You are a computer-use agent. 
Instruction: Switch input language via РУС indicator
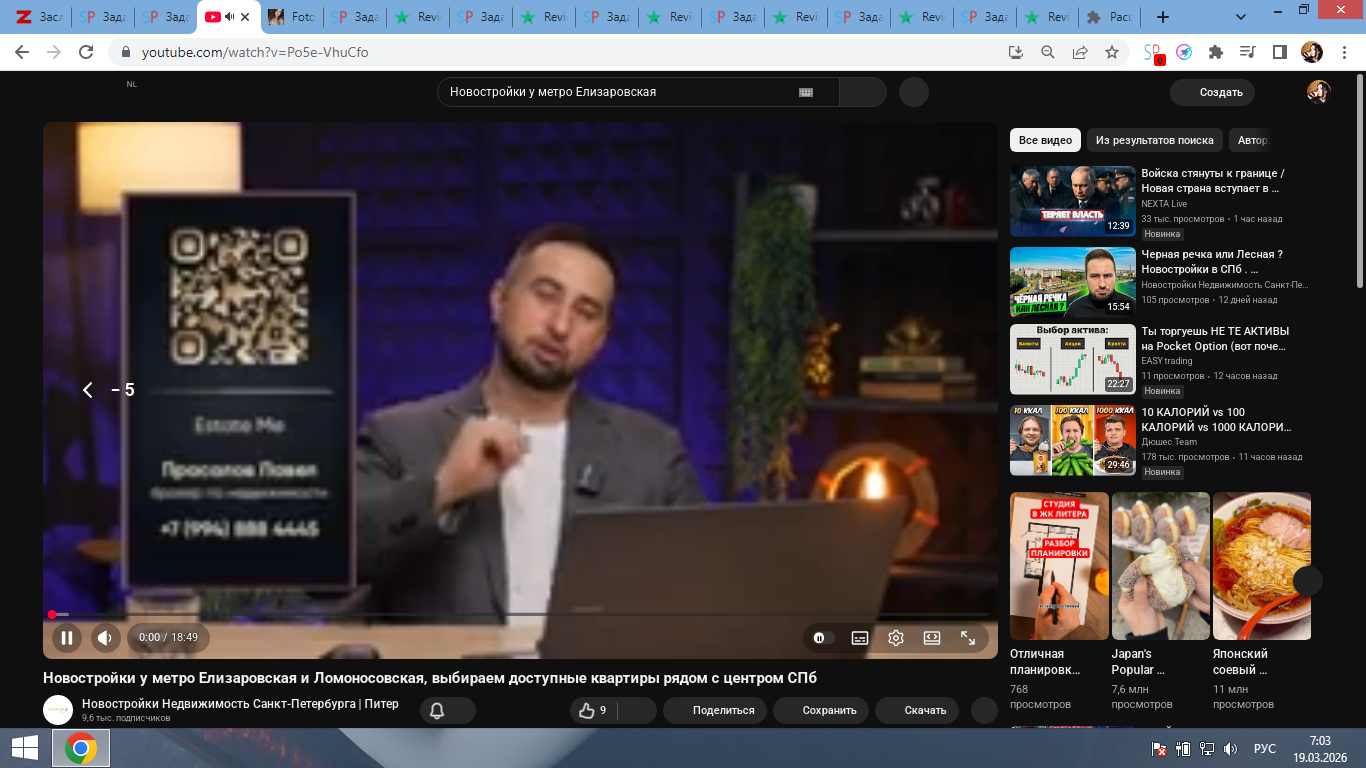1265,749
